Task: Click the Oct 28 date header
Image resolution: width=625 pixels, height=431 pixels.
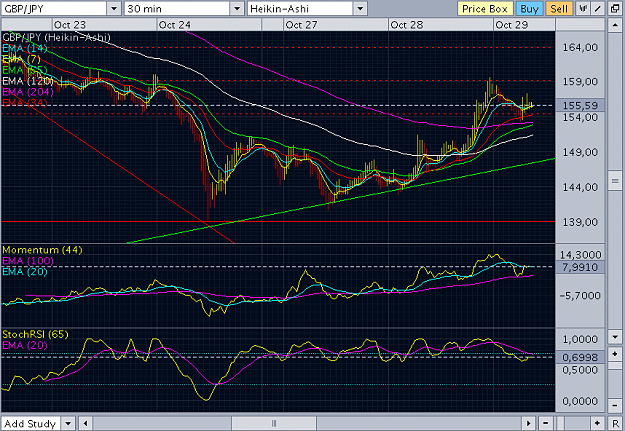Action: tap(407, 25)
